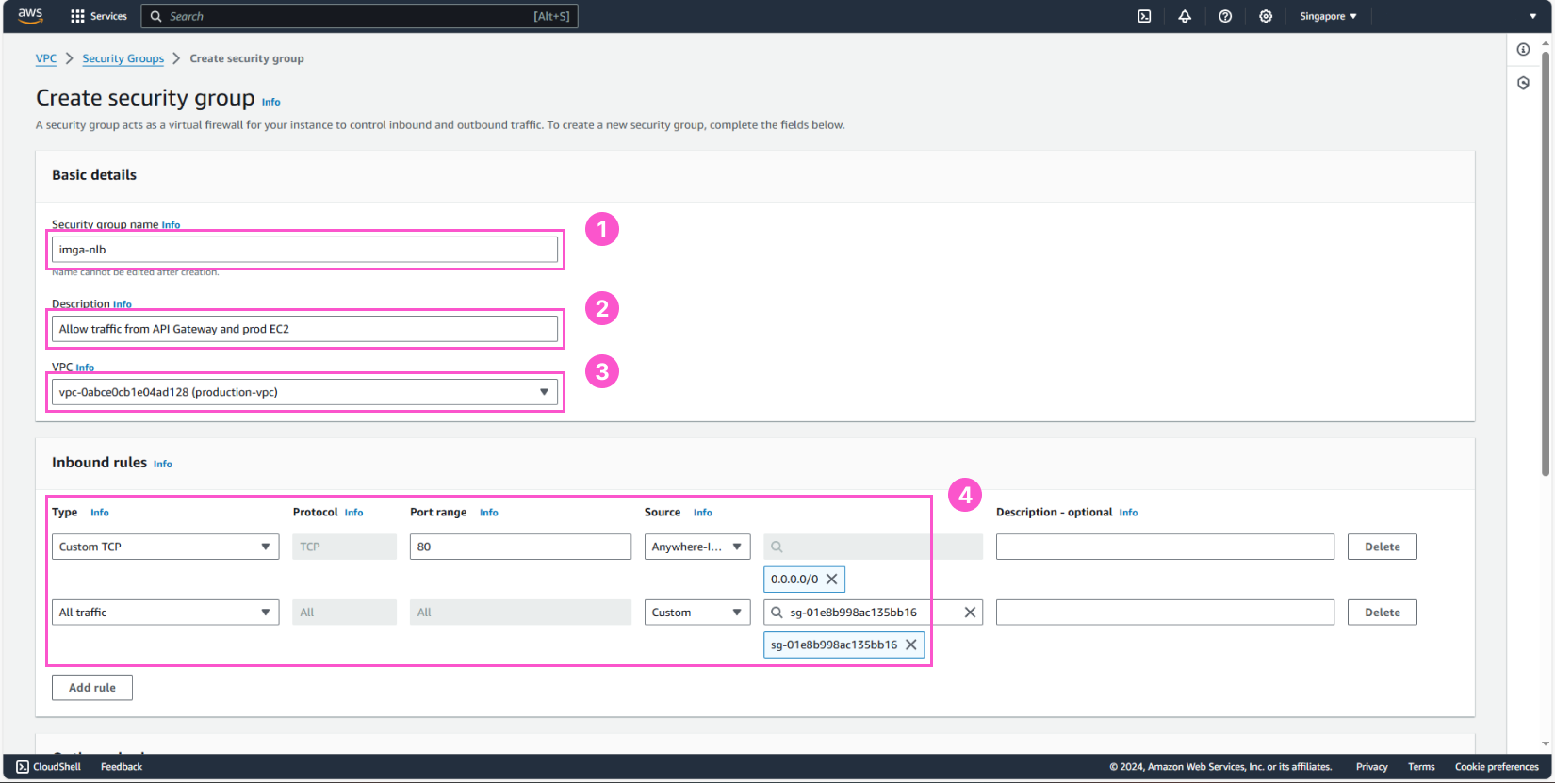Click the search icon in the top search bar

(x=156, y=16)
